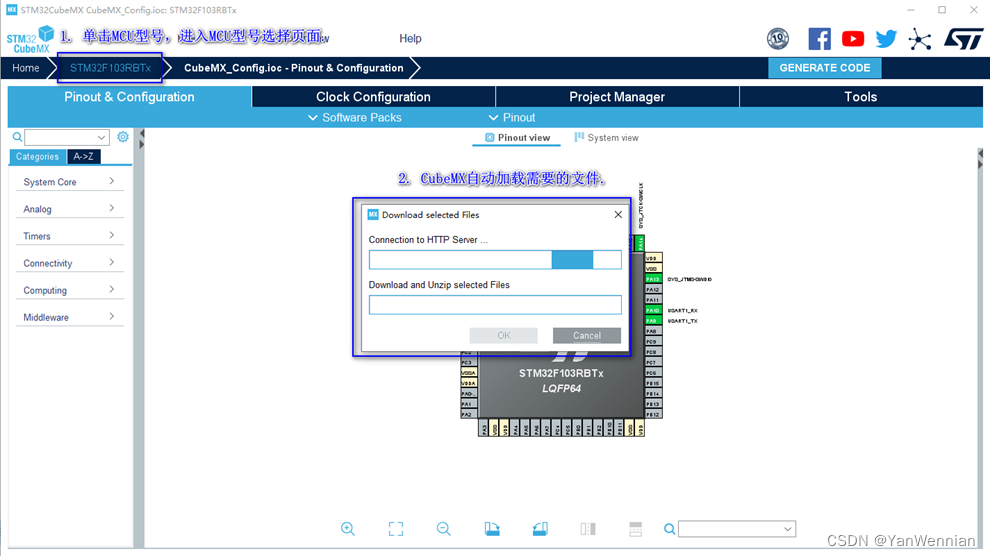Expand the Analog category
The height and width of the screenshot is (556, 990).
[69, 209]
